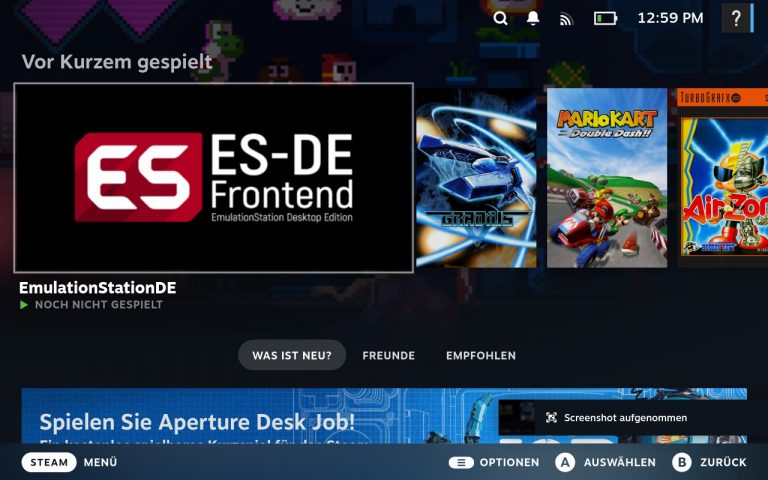Open the notifications bell
The width and height of the screenshot is (768, 480).
[533, 18]
